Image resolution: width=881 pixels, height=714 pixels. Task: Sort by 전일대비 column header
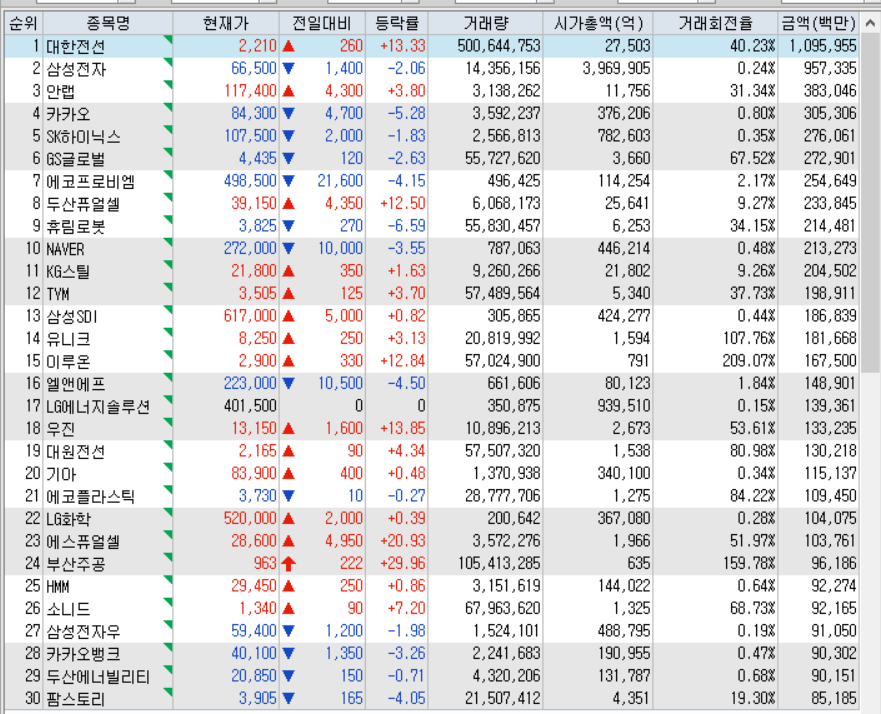point(322,24)
